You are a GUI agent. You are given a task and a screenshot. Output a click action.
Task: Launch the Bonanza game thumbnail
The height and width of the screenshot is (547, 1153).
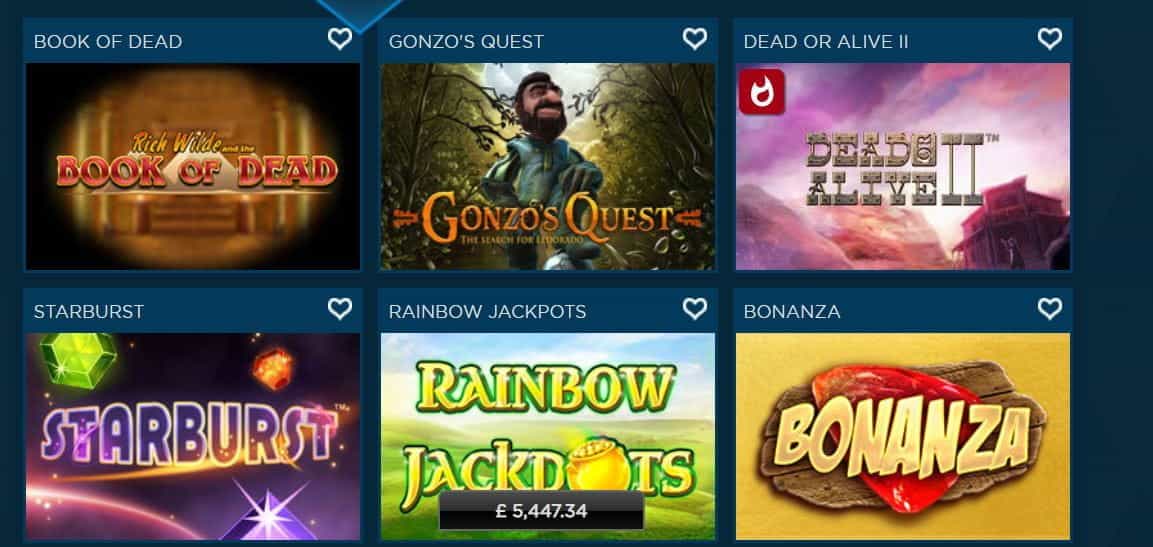click(x=903, y=437)
